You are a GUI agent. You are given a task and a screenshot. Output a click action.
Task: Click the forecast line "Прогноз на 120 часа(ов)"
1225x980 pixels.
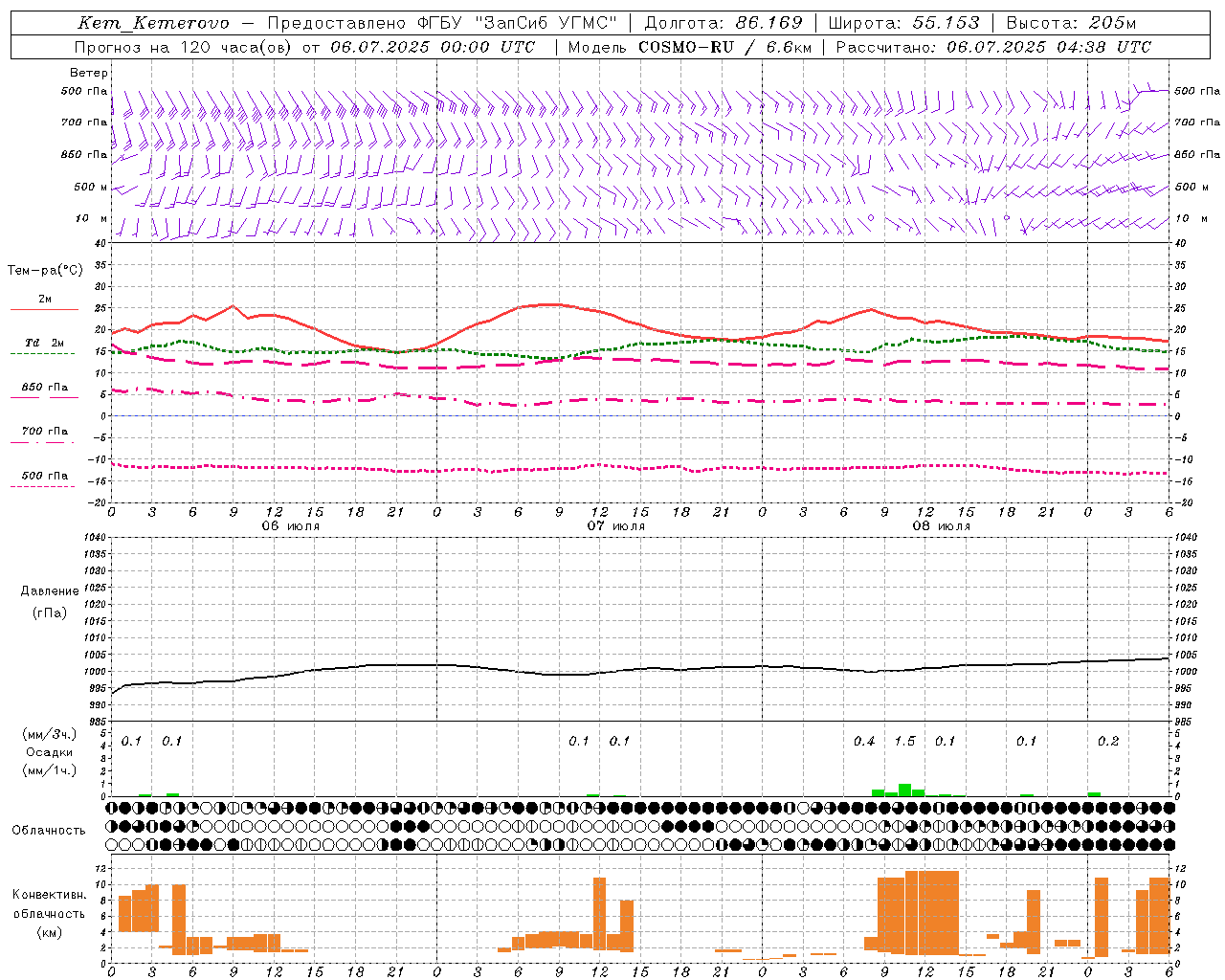pyautogui.click(x=184, y=47)
